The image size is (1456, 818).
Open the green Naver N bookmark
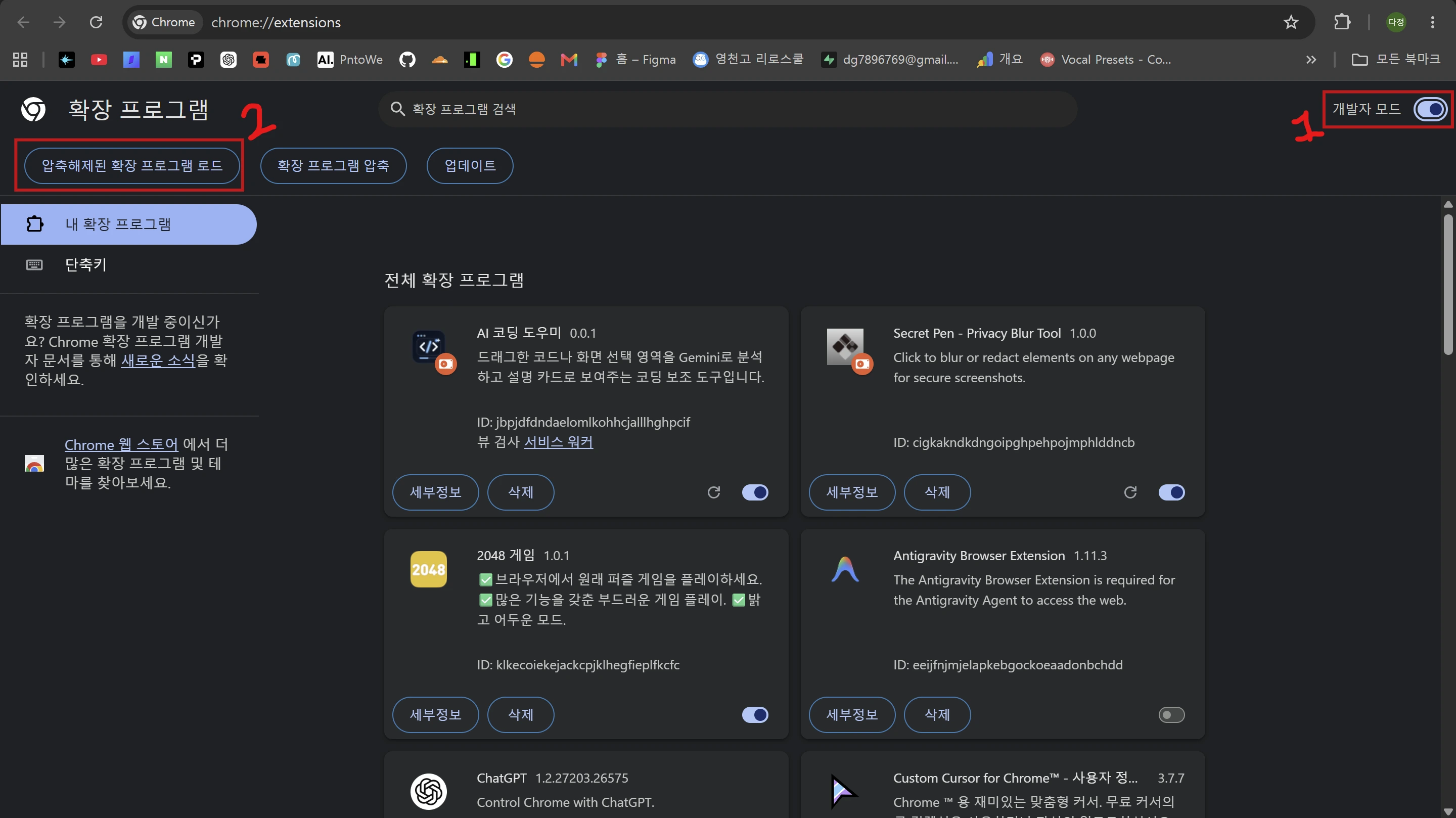163,59
